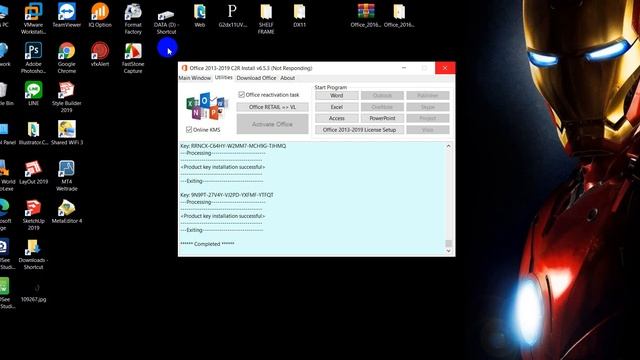
Task: Launch Google Chrome from the desktop
Action: pyautogui.click(x=67, y=58)
